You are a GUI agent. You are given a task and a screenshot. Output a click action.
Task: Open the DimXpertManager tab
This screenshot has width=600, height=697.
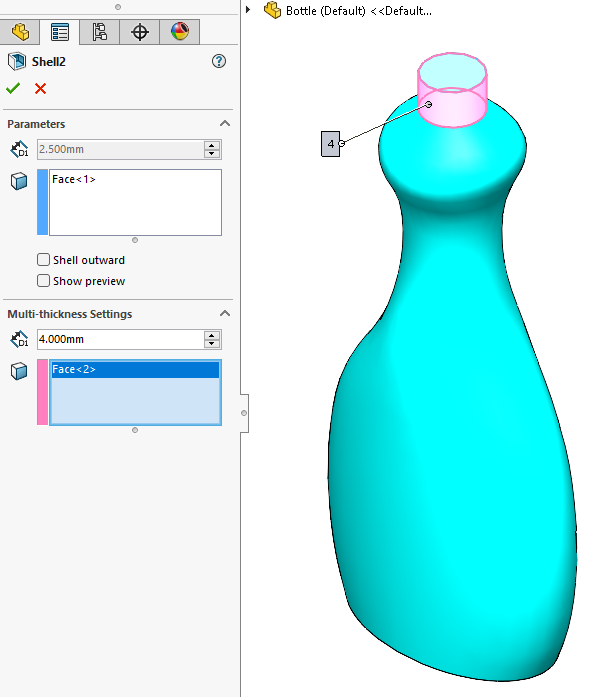coord(140,32)
